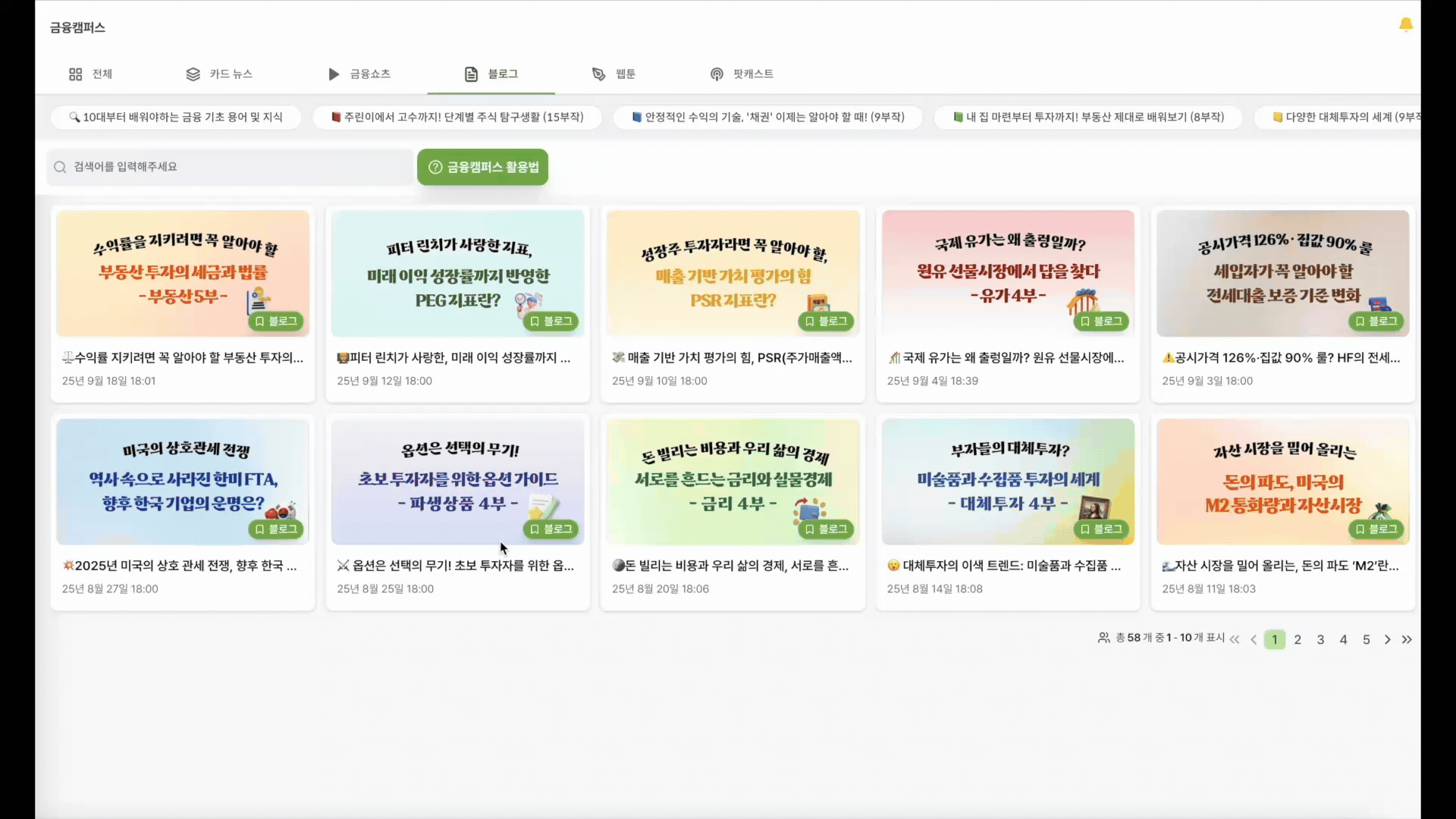Click the next page chevron
The image size is (1456, 819).
coord(1386,639)
